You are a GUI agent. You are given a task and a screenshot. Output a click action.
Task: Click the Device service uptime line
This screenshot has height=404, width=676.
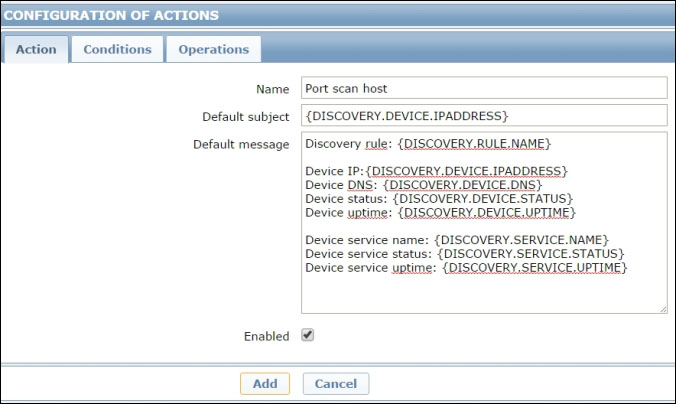466,268
